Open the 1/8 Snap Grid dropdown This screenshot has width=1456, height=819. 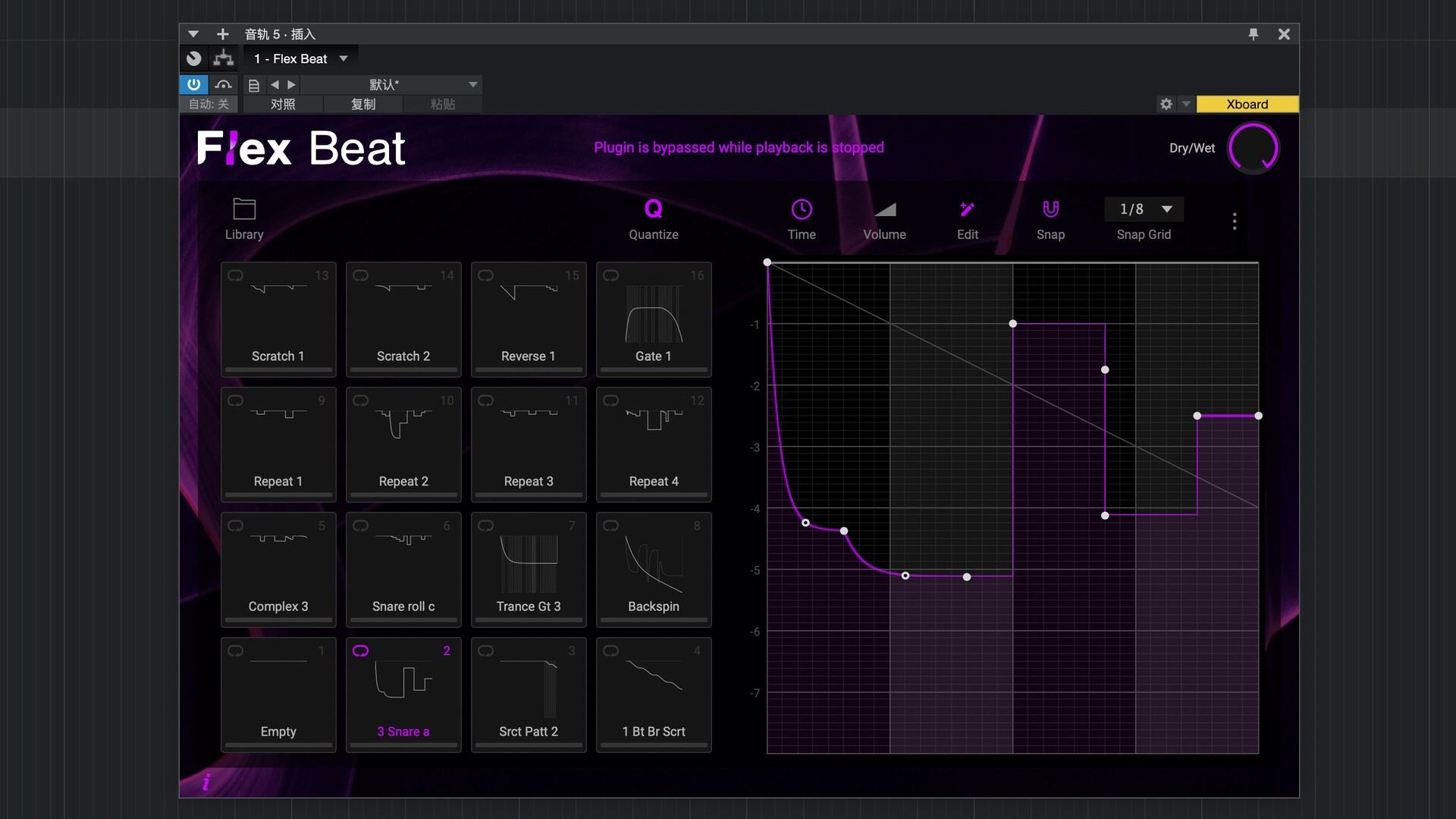1144,209
